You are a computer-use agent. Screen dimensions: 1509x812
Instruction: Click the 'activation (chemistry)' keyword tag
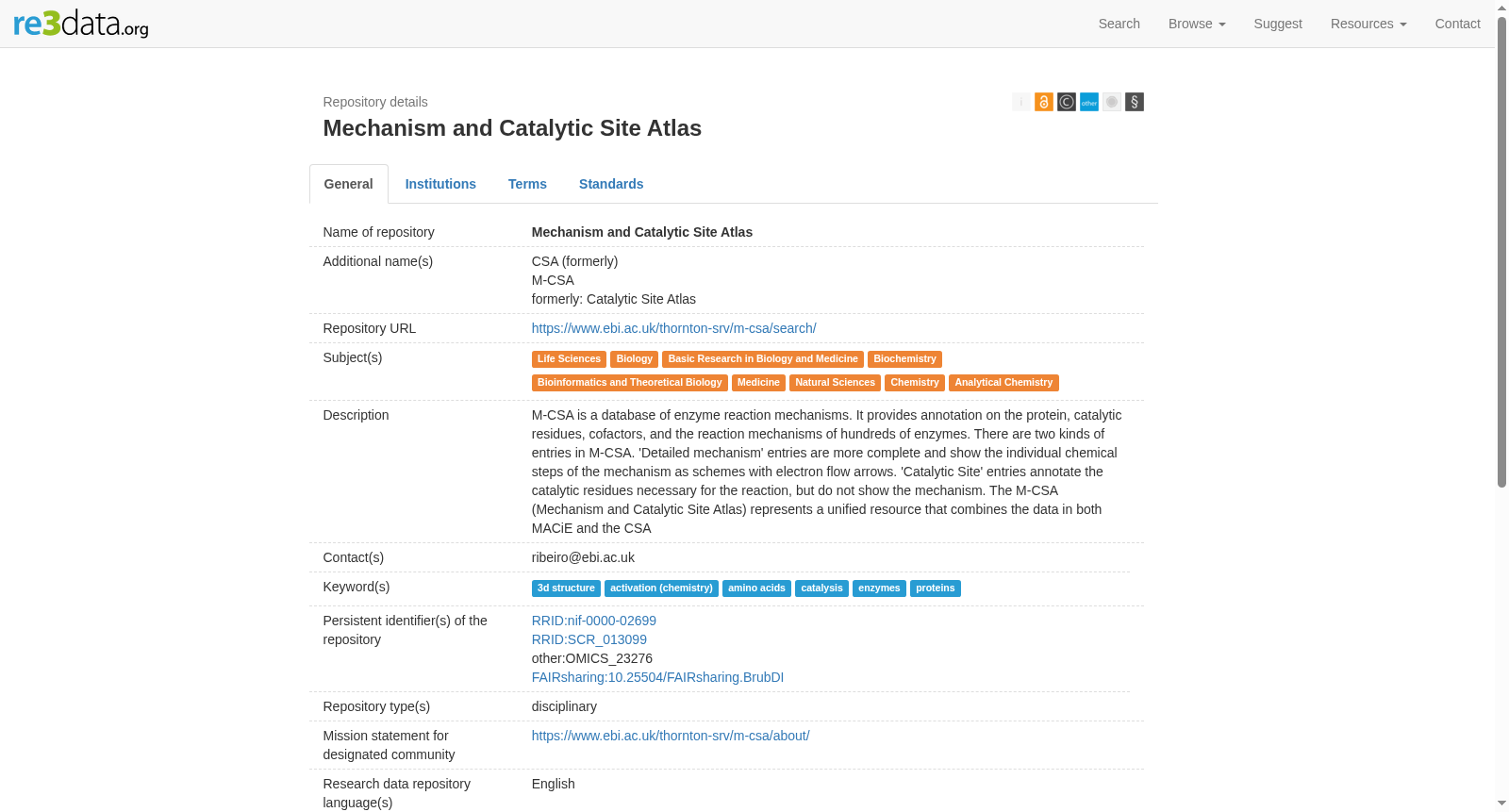[661, 588]
